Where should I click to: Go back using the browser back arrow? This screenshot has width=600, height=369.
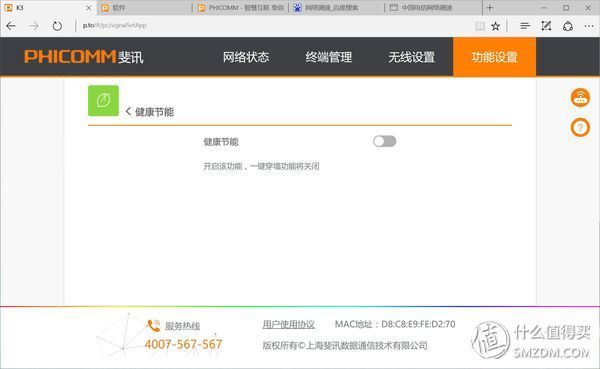(11, 26)
